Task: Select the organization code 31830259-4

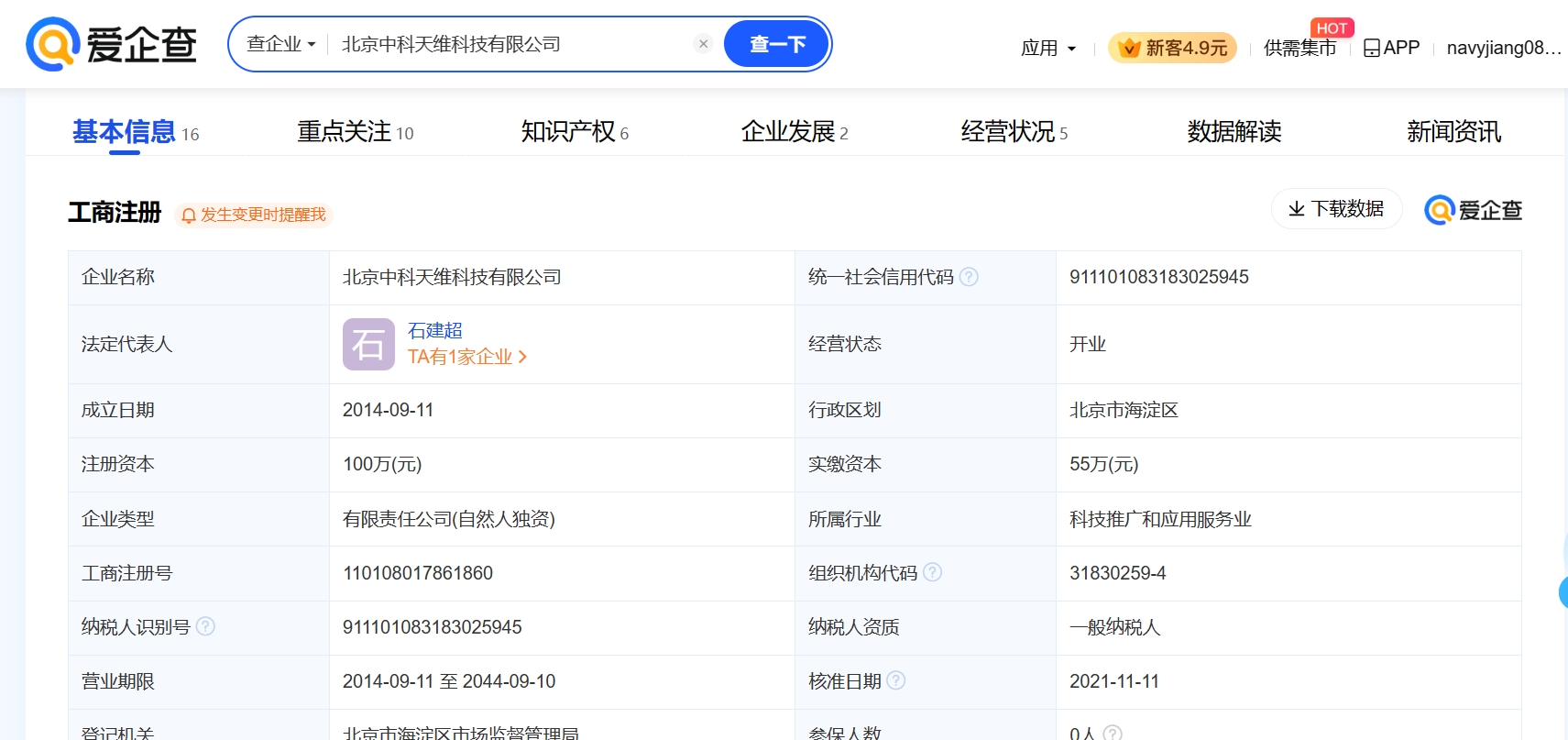Action: point(1118,573)
